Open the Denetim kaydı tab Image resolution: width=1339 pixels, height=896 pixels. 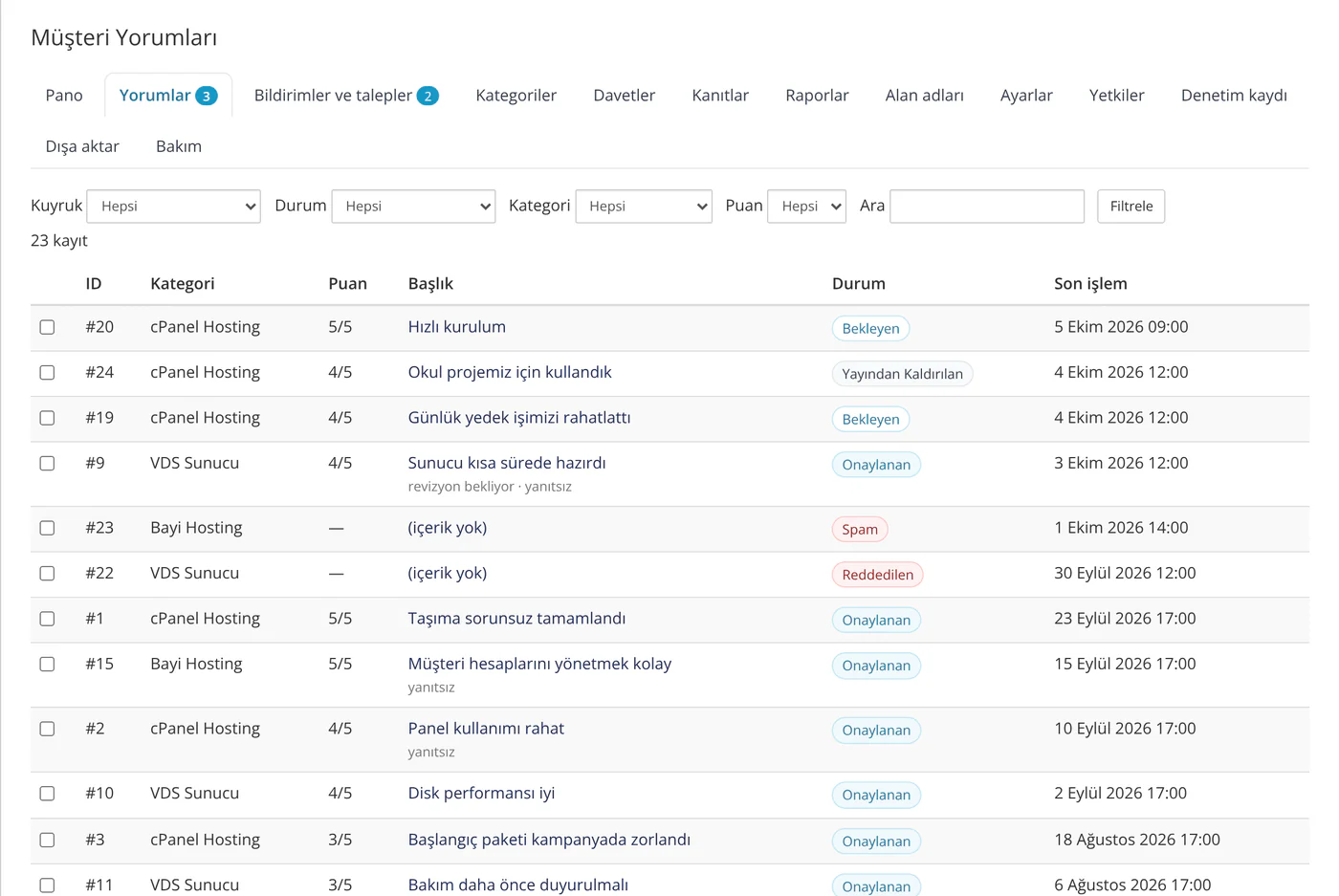coord(1234,96)
